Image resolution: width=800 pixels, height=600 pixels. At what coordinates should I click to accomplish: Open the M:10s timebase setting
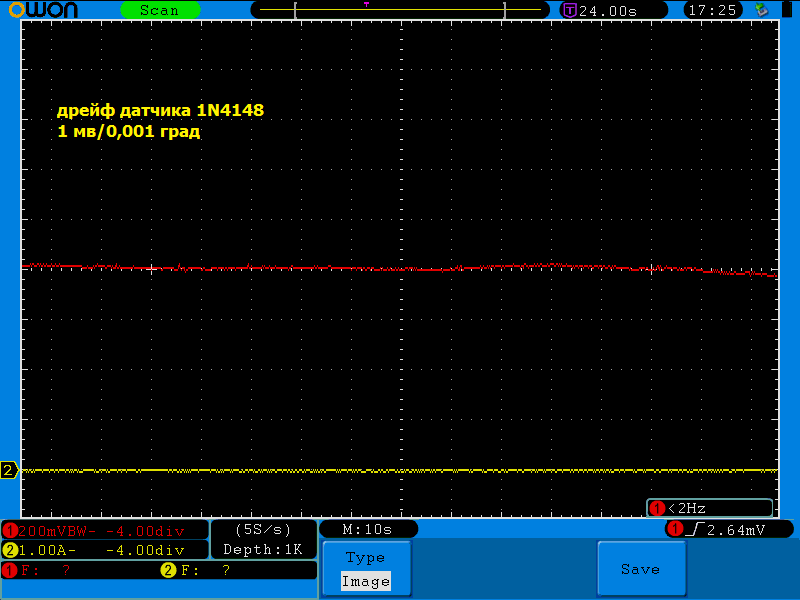tap(367, 529)
